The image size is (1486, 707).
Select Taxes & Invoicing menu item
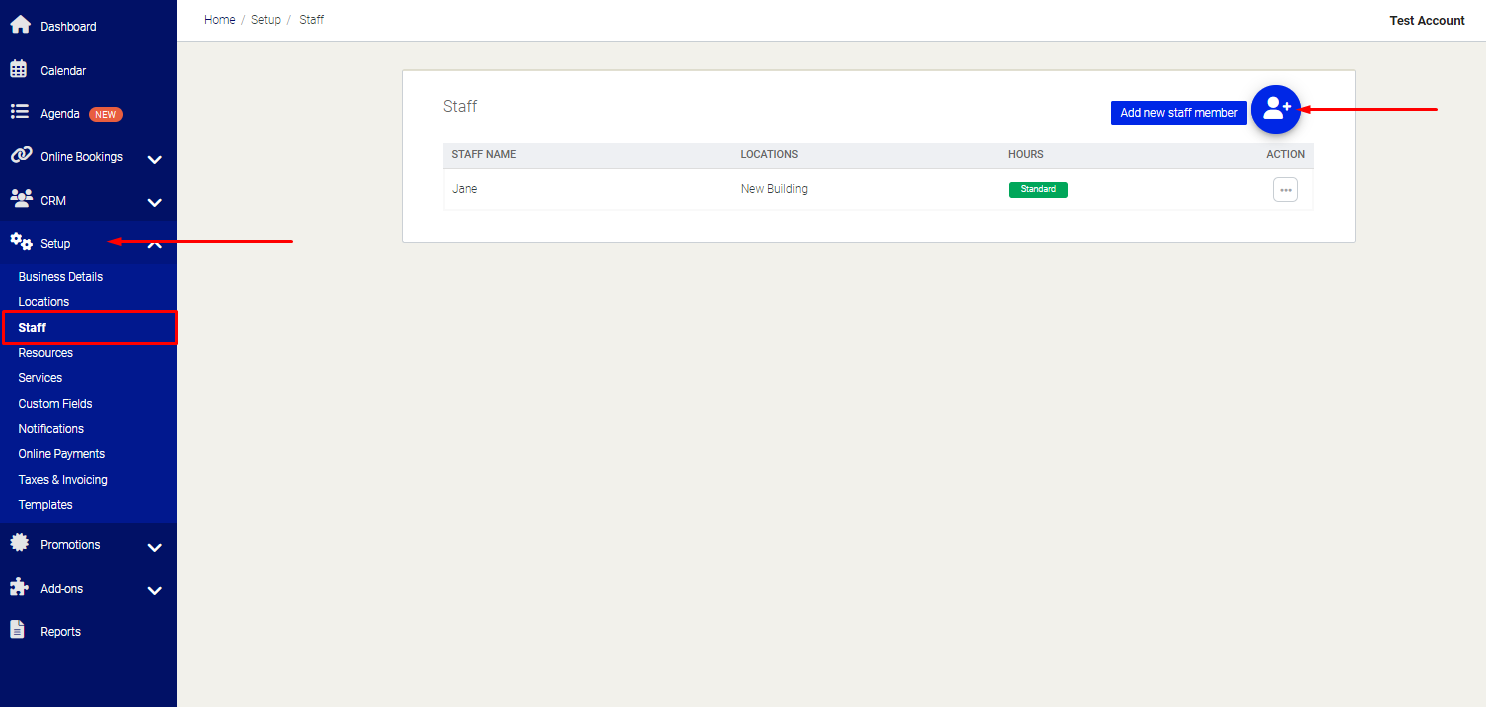click(x=63, y=480)
